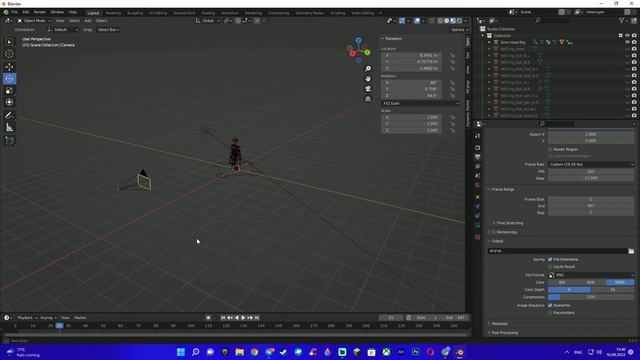Open Windows Start button

tap(180, 352)
